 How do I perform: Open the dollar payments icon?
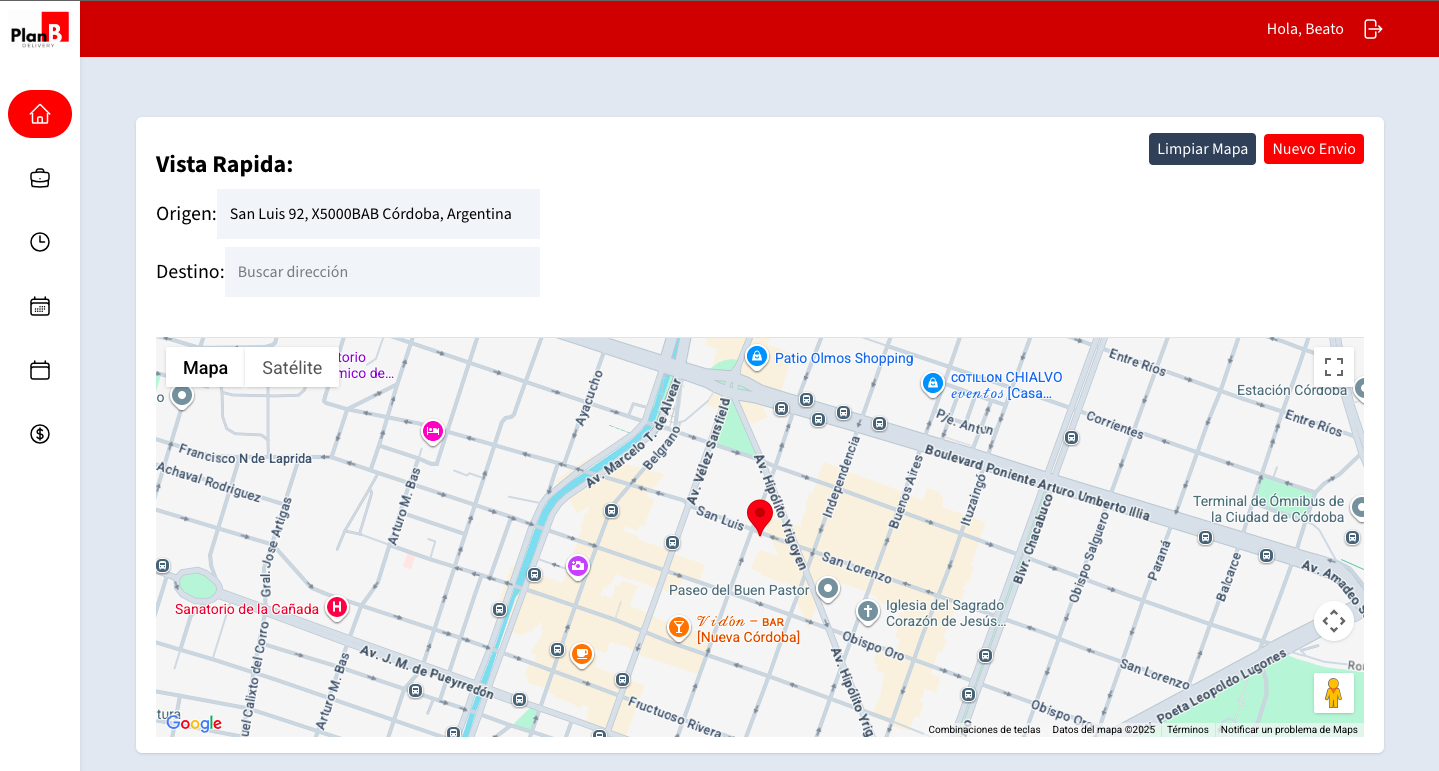39,433
